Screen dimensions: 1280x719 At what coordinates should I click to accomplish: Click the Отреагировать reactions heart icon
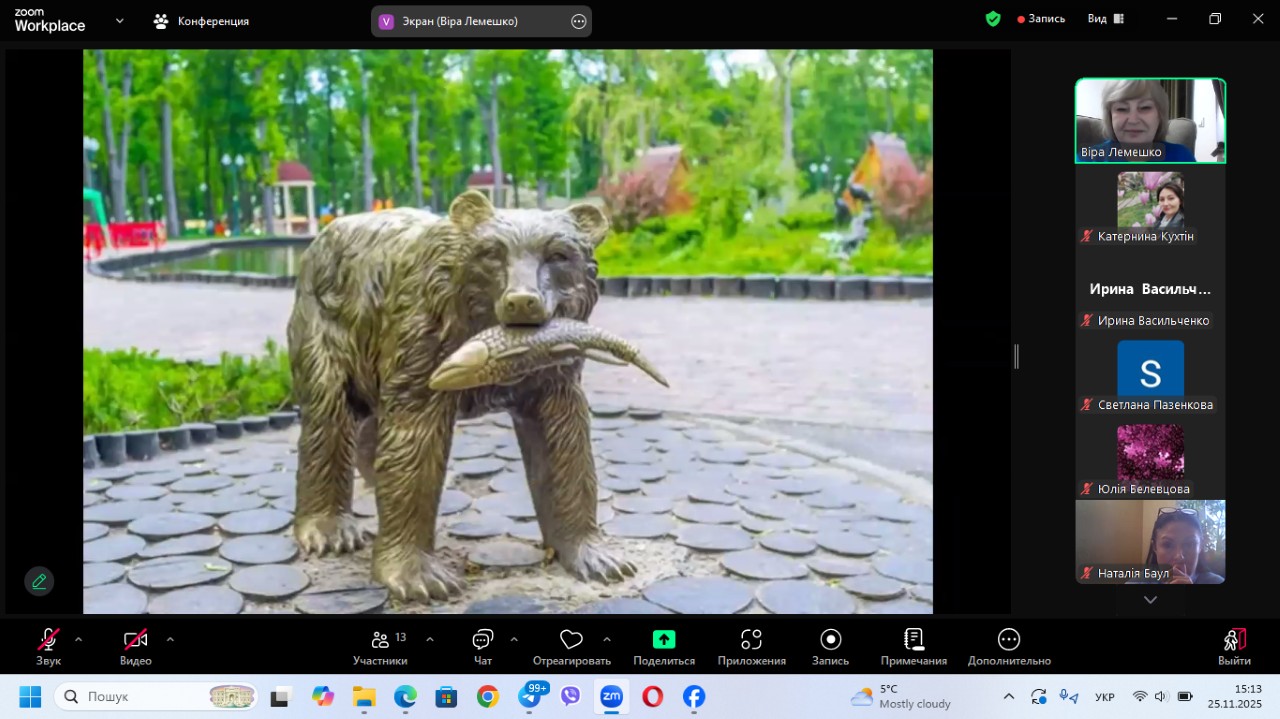coord(571,641)
